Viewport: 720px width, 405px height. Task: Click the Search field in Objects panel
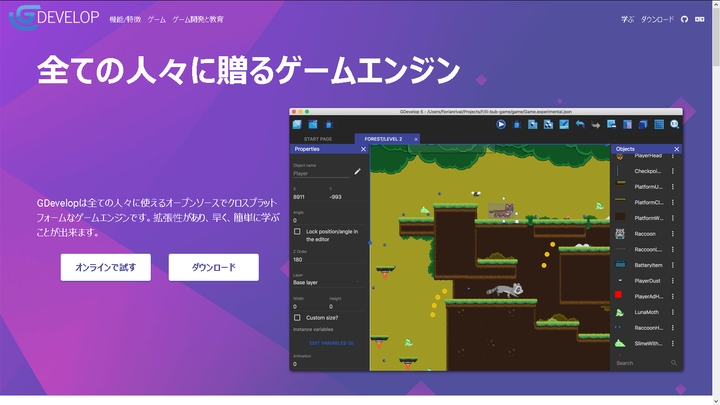pos(641,363)
